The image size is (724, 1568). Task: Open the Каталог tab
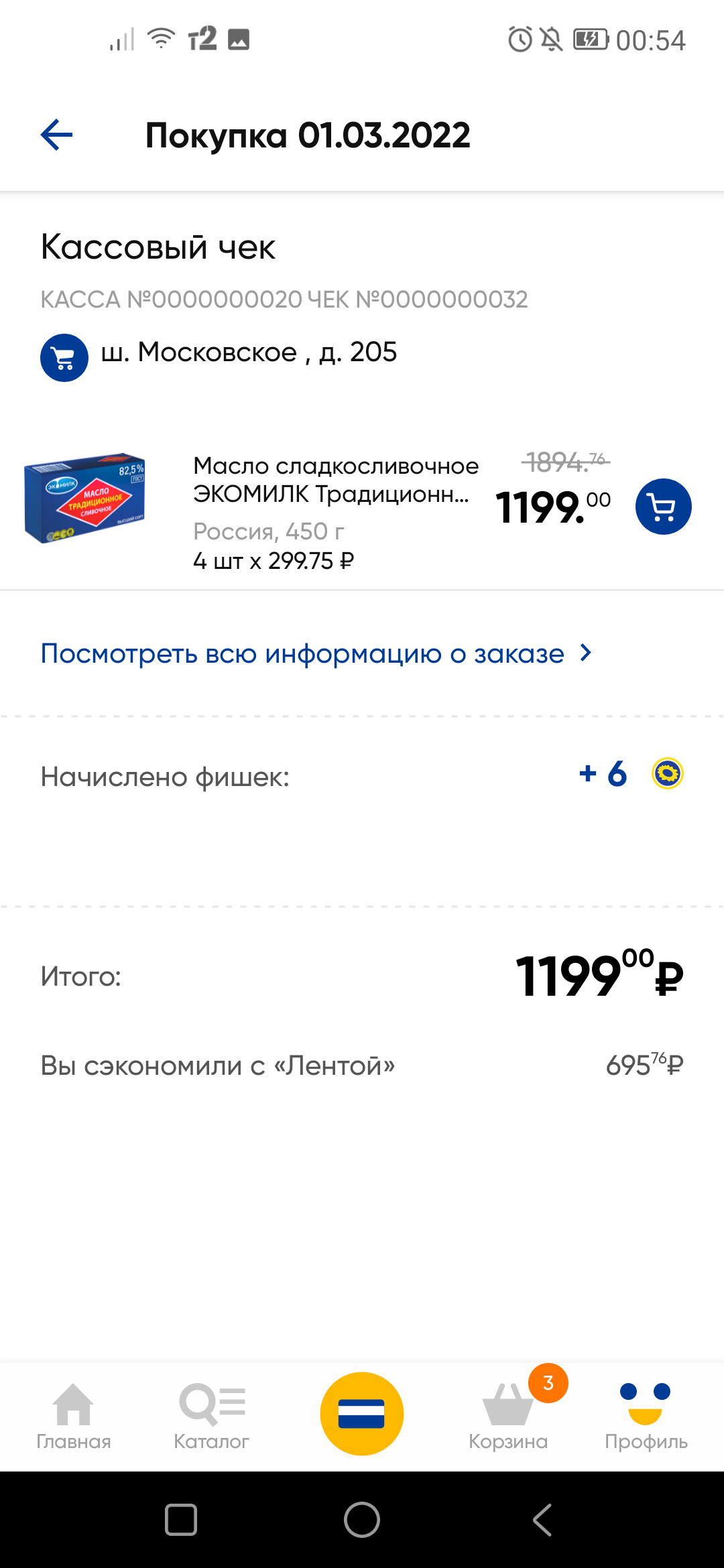pos(212,1413)
